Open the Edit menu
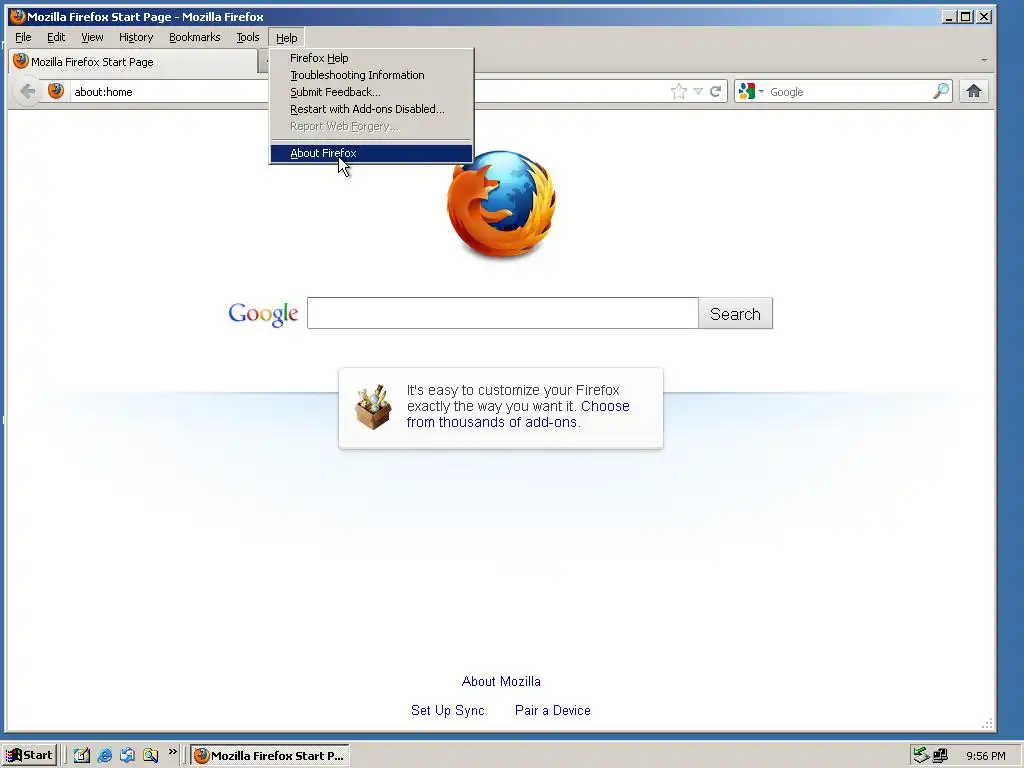The image size is (1024, 768). tap(56, 37)
